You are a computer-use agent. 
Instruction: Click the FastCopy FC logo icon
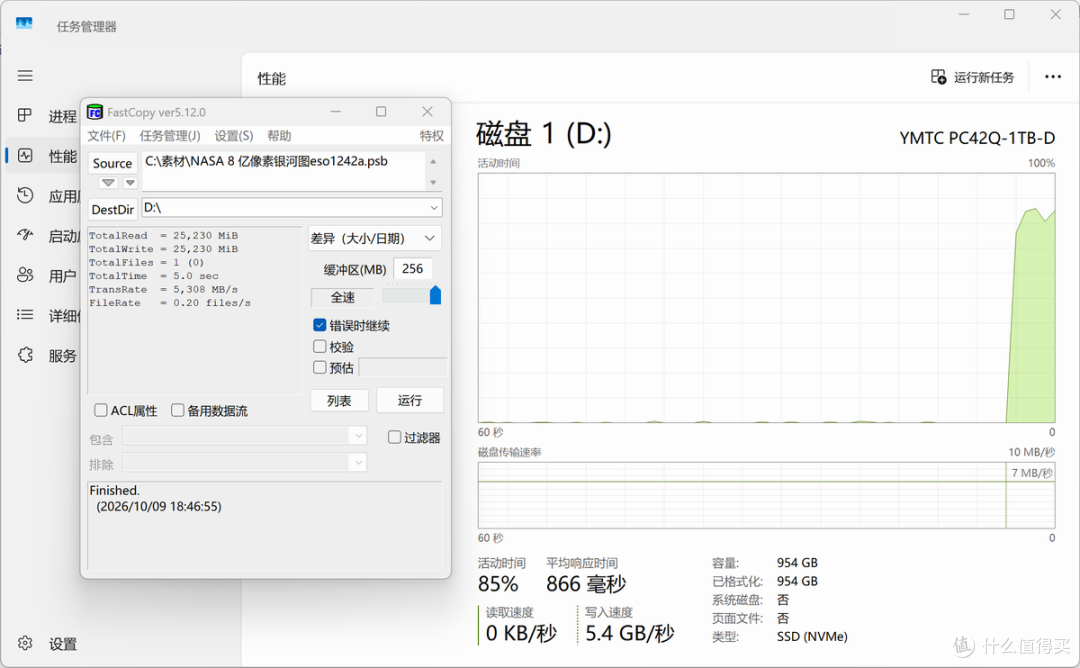95,112
